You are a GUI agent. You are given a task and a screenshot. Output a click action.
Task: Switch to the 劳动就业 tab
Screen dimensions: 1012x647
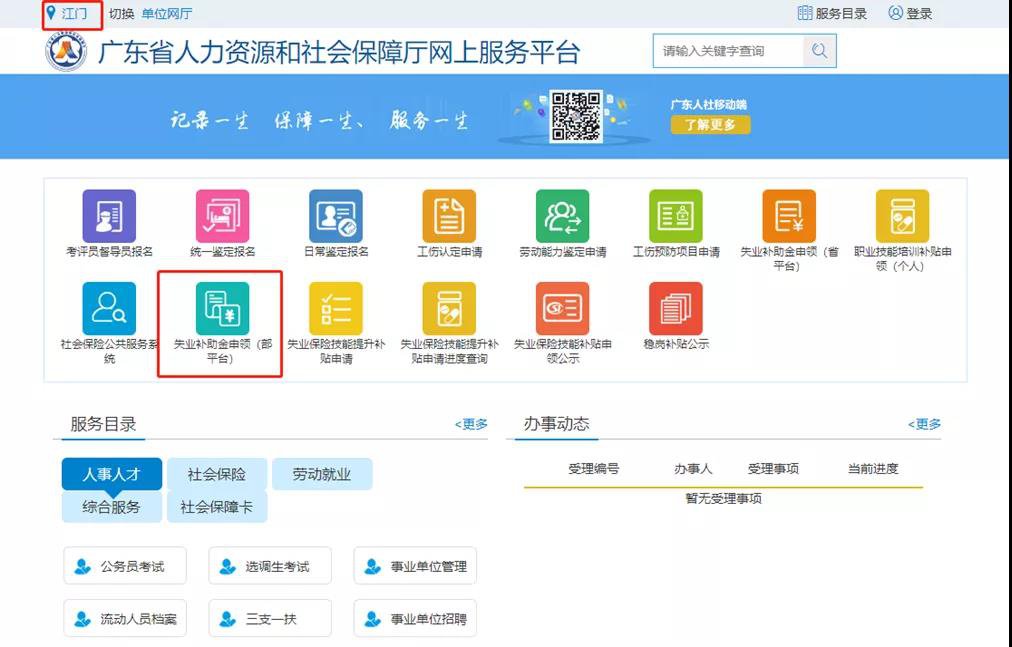(x=322, y=474)
